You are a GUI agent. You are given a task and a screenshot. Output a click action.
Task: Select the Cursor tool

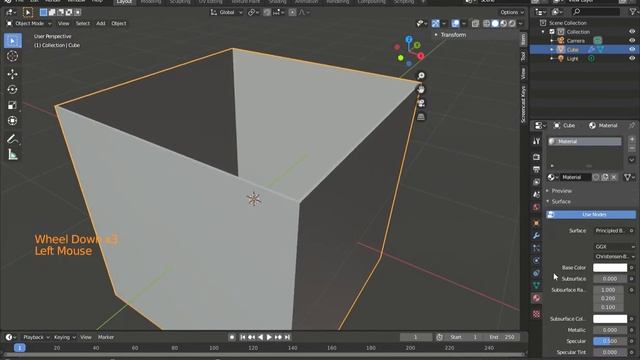13,56
